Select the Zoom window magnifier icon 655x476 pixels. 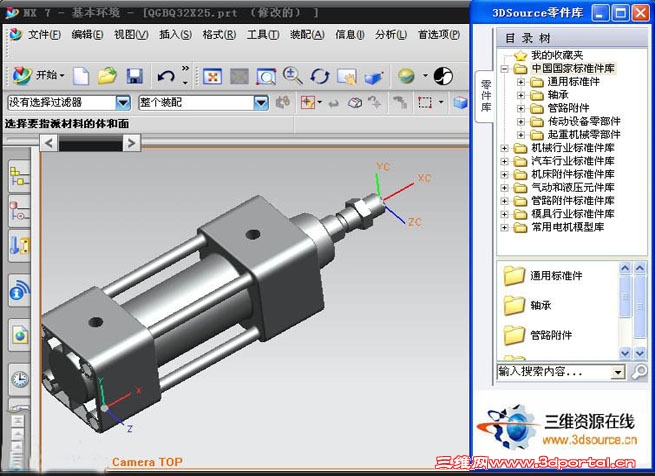tap(266, 76)
